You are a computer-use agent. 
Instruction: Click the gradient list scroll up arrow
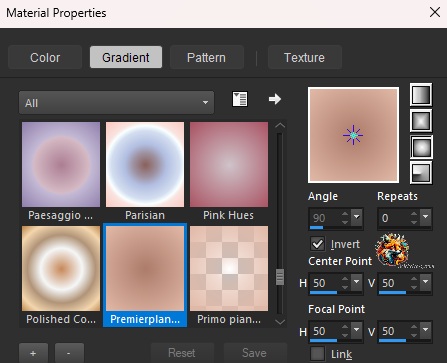tap(280, 126)
